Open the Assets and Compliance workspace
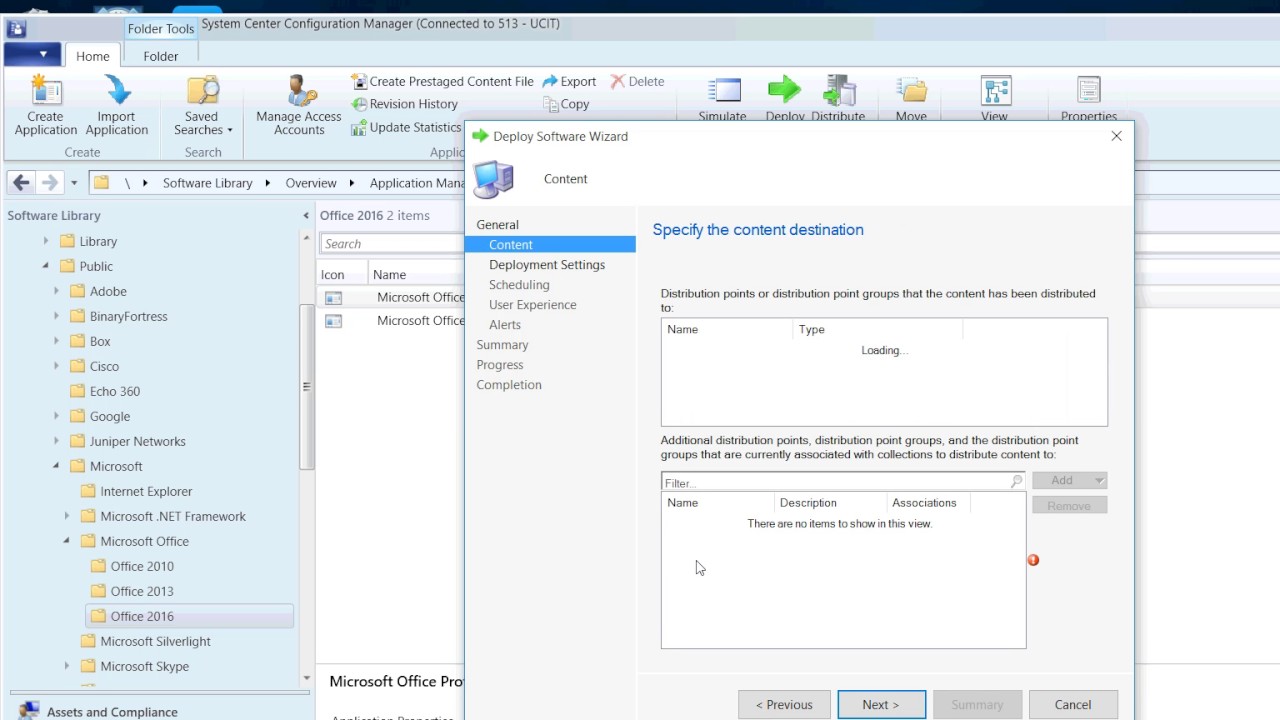Screen dimensions: 1280x720 (112, 711)
